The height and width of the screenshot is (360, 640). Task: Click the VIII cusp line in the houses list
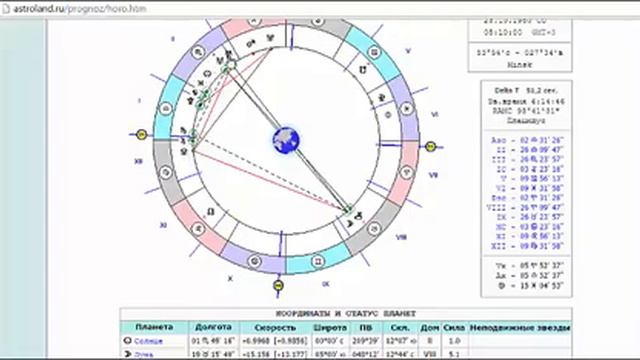[x=526, y=208]
